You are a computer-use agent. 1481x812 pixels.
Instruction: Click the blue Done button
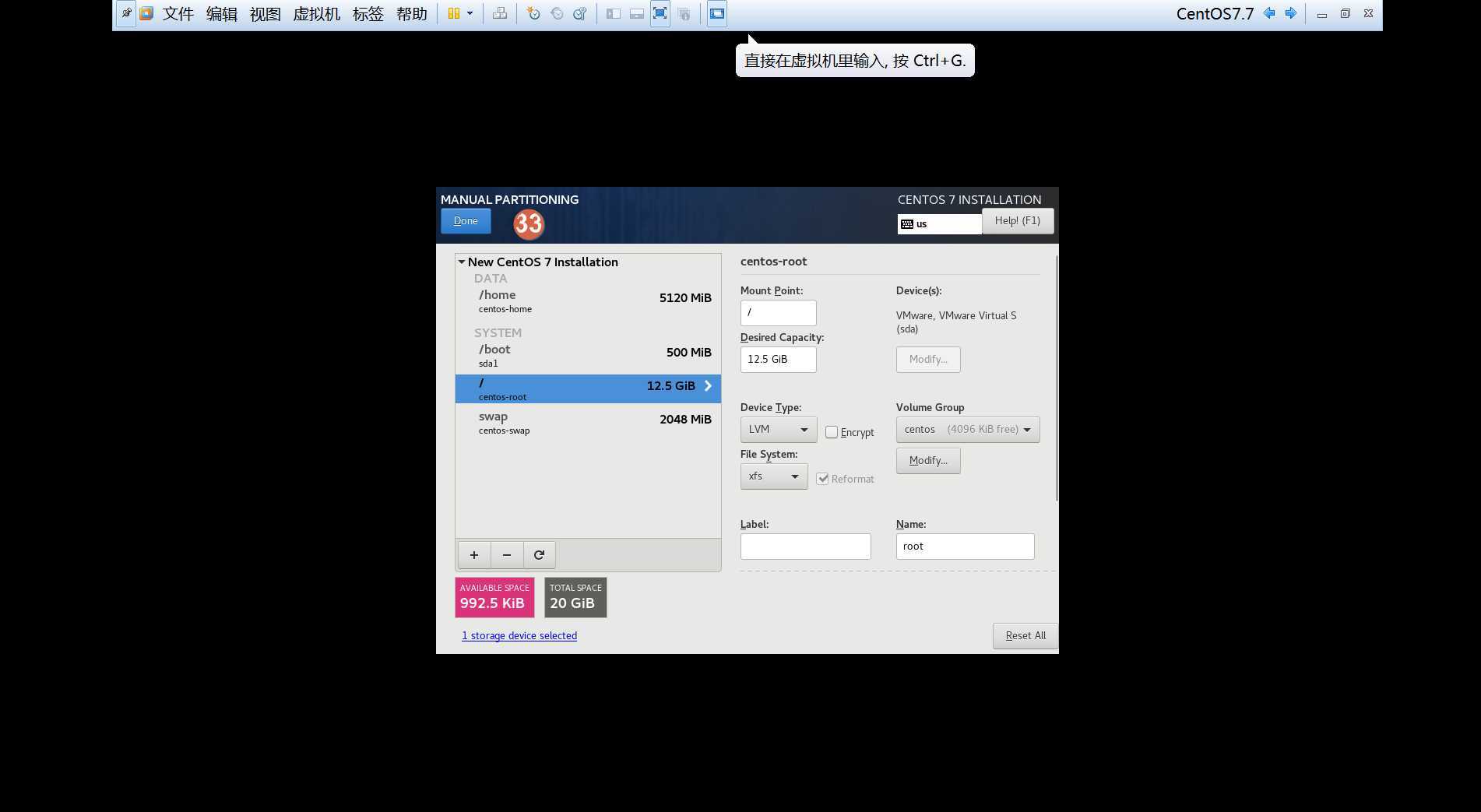pyautogui.click(x=466, y=221)
